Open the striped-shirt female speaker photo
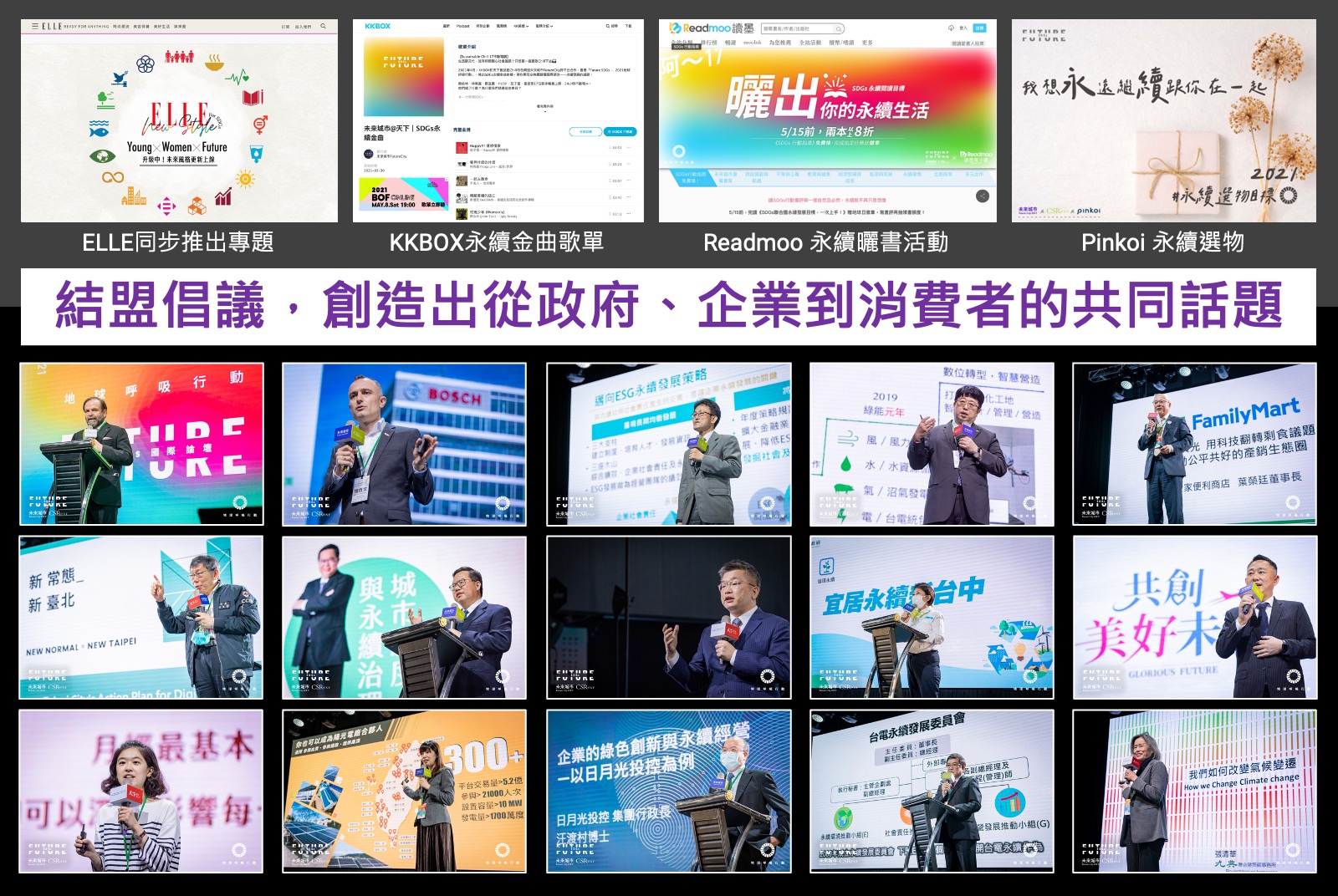 141,792
